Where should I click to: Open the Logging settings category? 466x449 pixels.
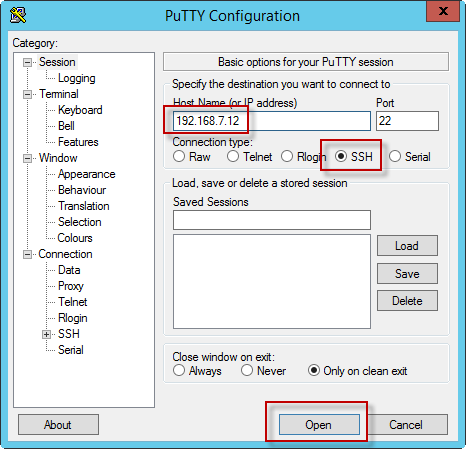(x=77, y=78)
